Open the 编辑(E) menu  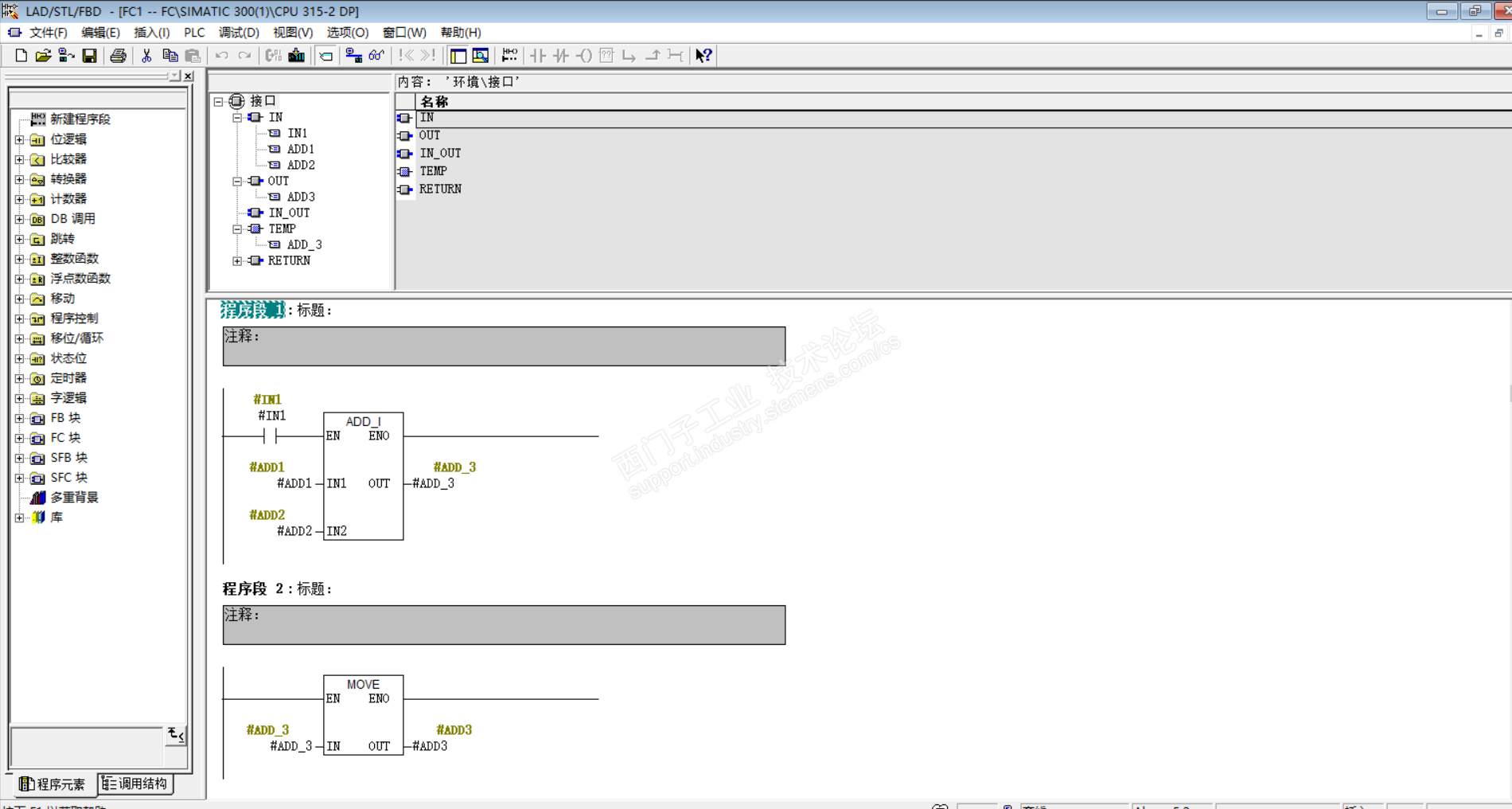100,33
